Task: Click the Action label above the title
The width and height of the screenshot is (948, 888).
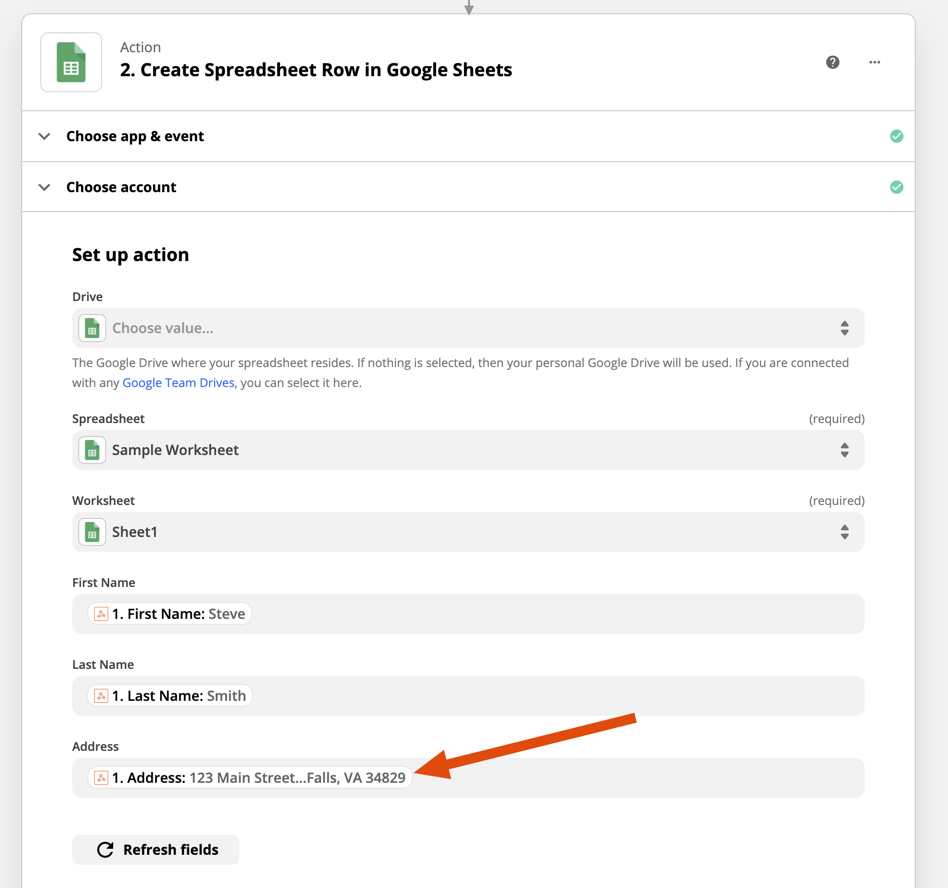Action: pyautogui.click(x=140, y=47)
